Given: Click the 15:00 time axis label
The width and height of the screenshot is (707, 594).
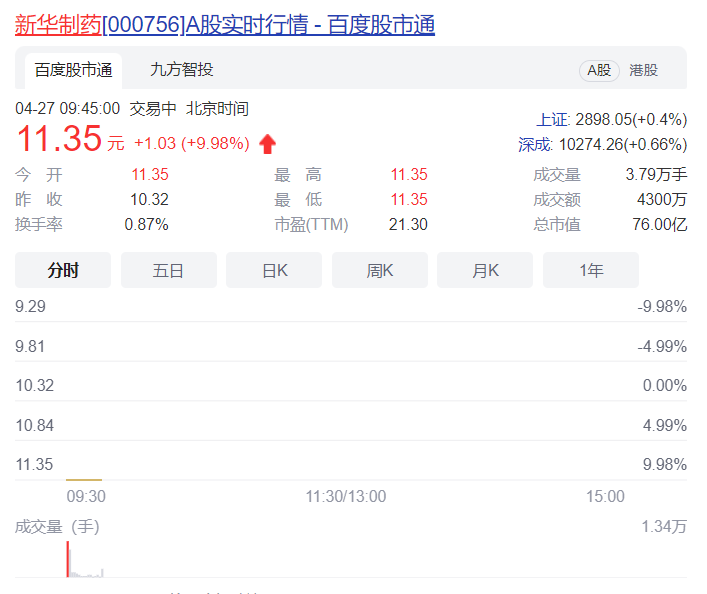Looking at the screenshot, I should point(605,497).
